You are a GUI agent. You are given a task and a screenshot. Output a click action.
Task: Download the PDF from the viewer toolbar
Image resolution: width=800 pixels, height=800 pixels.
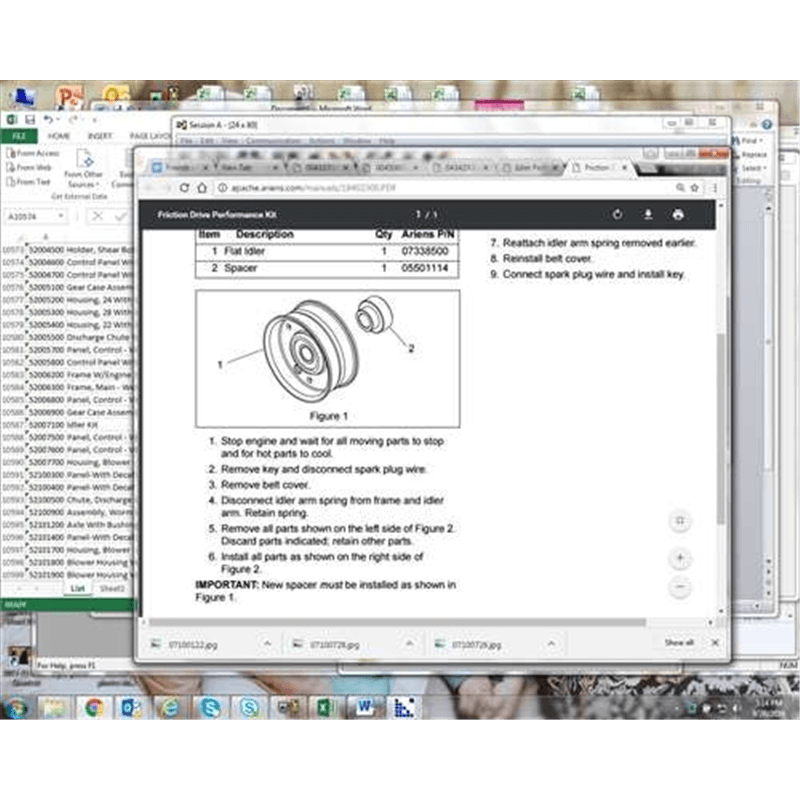pyautogui.click(x=648, y=215)
